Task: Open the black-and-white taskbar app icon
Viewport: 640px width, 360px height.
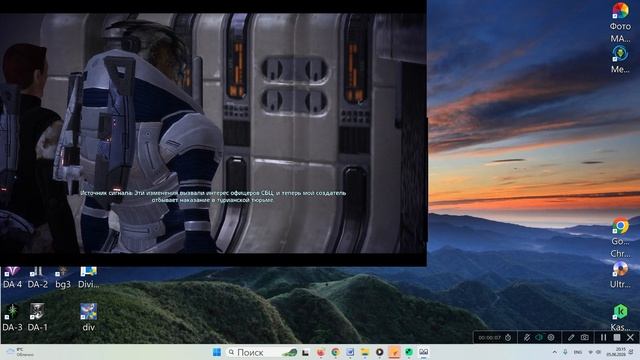Action: tap(306, 352)
